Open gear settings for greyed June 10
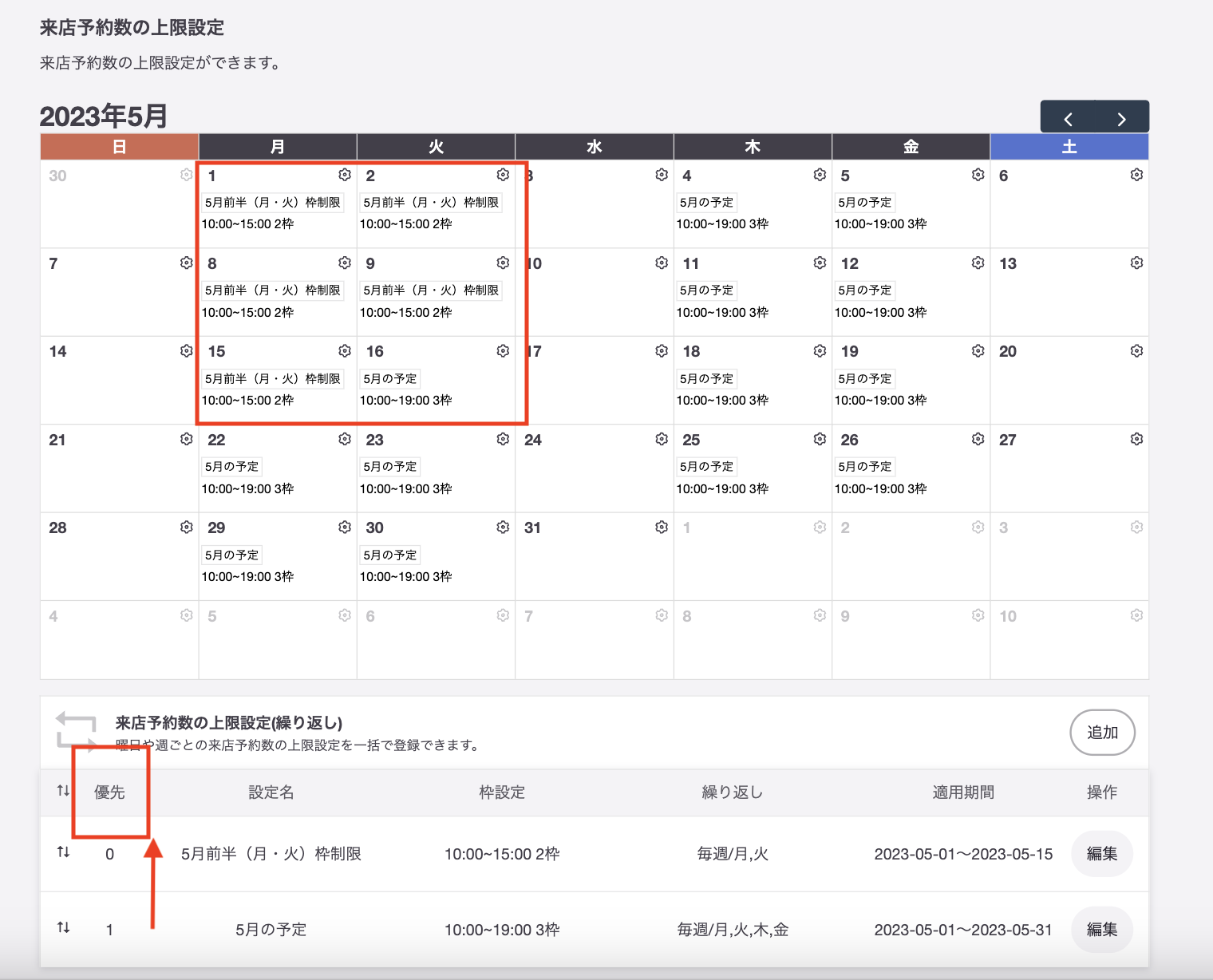Image resolution: width=1213 pixels, height=980 pixels. pos(1136,615)
